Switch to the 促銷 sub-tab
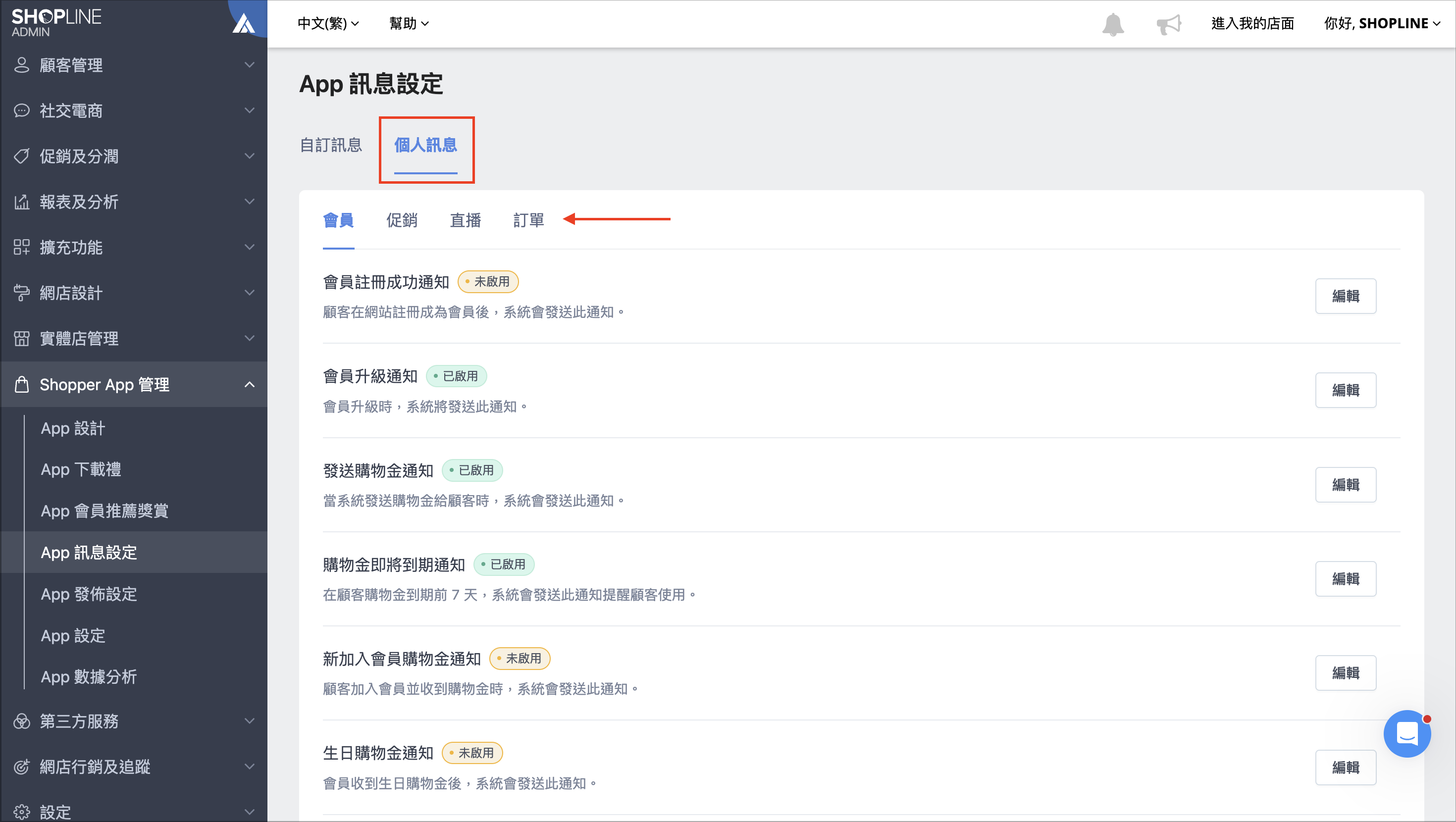Screen dimensions: 1456x822 [402, 220]
